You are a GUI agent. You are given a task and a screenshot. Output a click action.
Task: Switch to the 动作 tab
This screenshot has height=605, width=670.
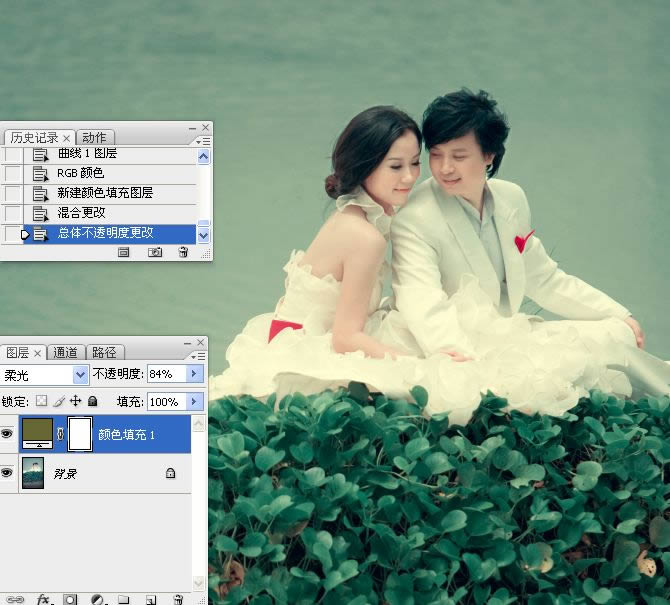pyautogui.click(x=94, y=137)
